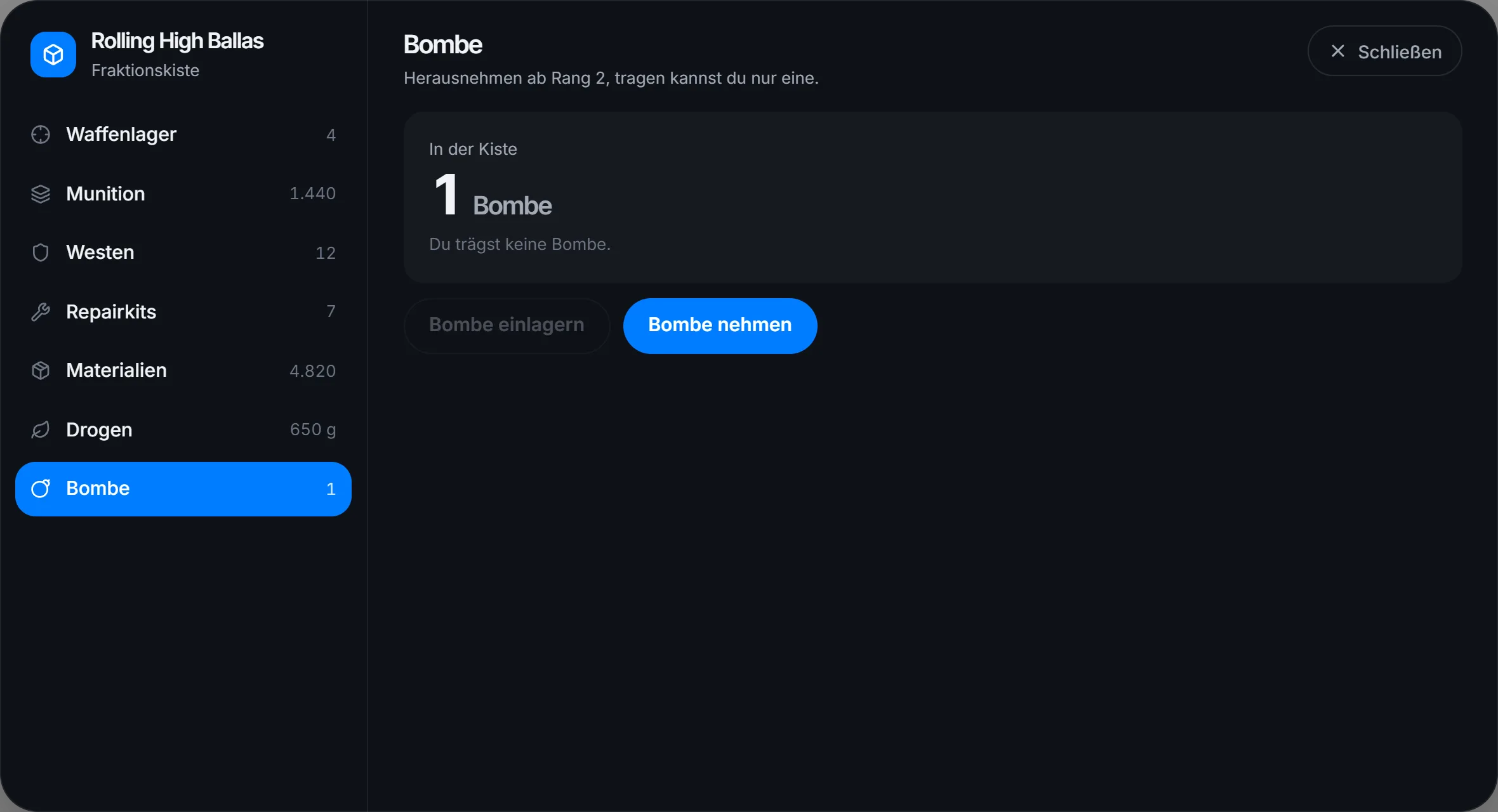This screenshot has width=1498, height=812.
Task: Close the crate with Schließen
Action: click(x=1384, y=51)
